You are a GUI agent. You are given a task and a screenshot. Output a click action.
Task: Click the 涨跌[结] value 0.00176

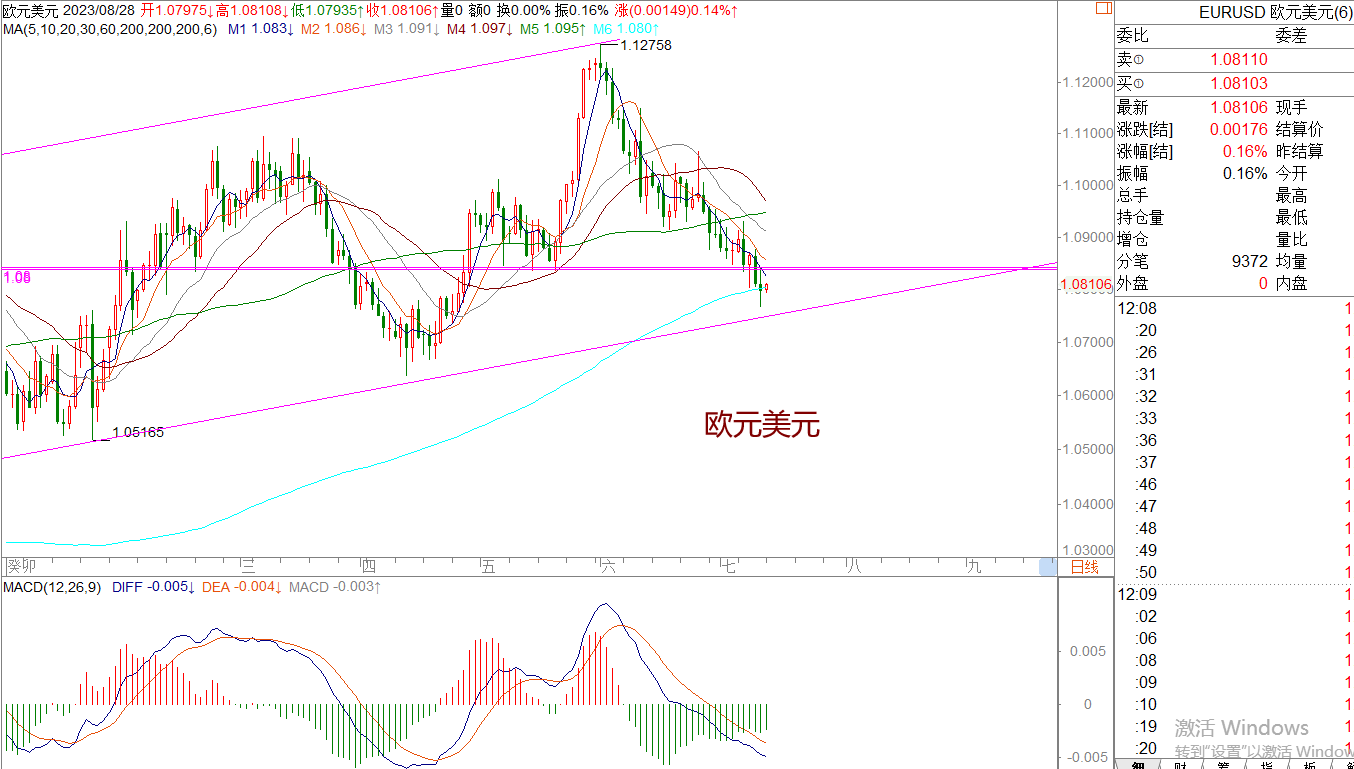1239,129
